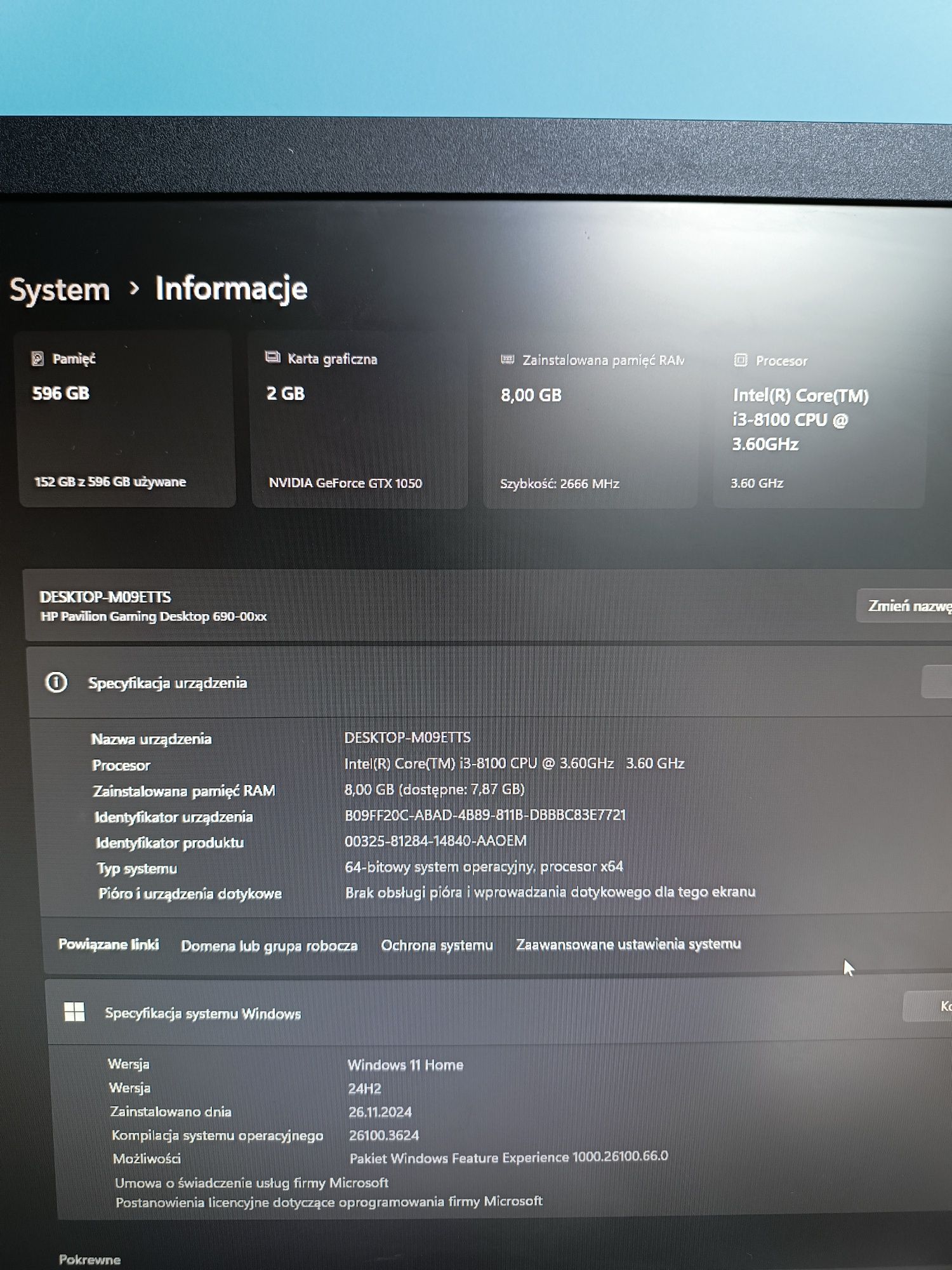Select the Procesor row value in device specification
The image size is (952, 1270).
pyautogui.click(x=514, y=763)
